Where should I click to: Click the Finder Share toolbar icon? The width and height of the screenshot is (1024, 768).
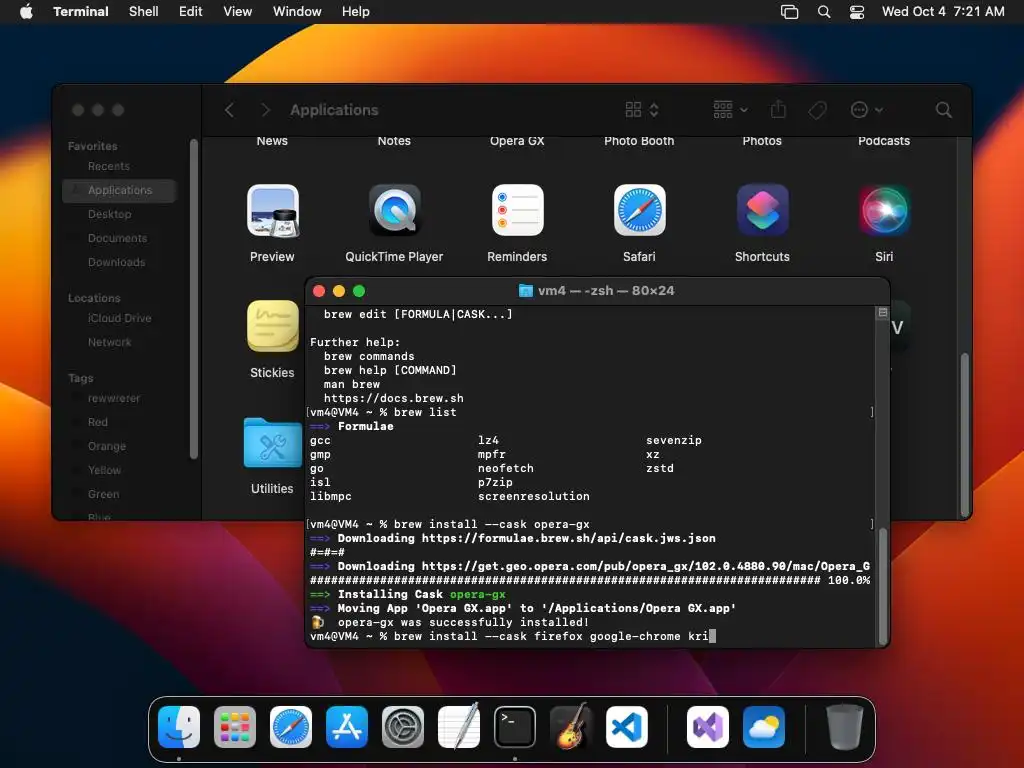pos(778,110)
